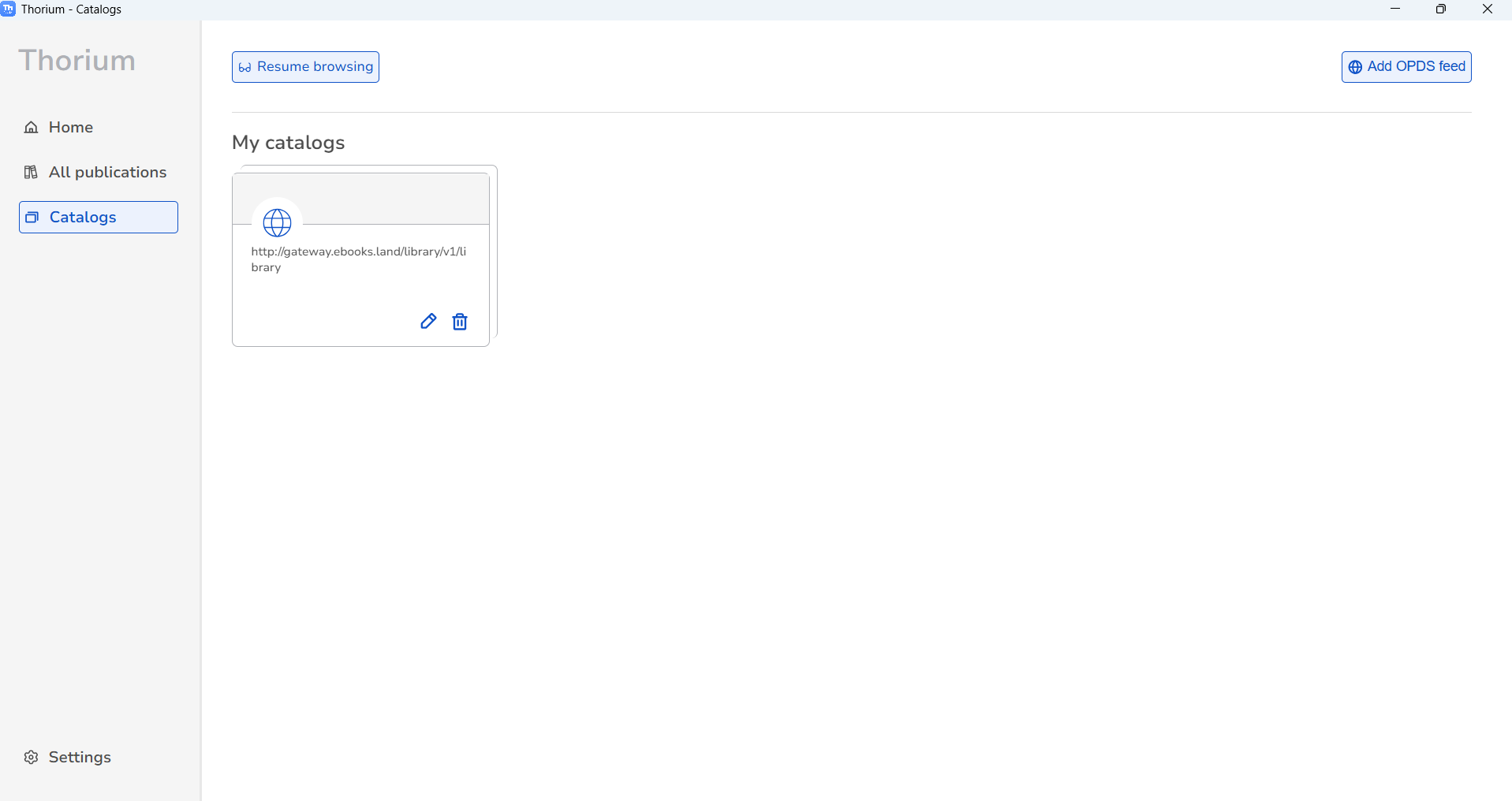Click the Resume browsing button
Screen dimensions: 1512x801
305,67
